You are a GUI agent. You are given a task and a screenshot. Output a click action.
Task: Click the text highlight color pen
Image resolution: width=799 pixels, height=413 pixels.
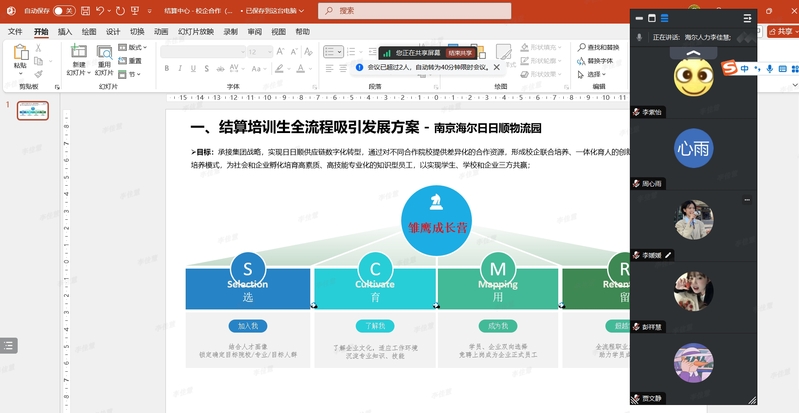[x=279, y=68]
